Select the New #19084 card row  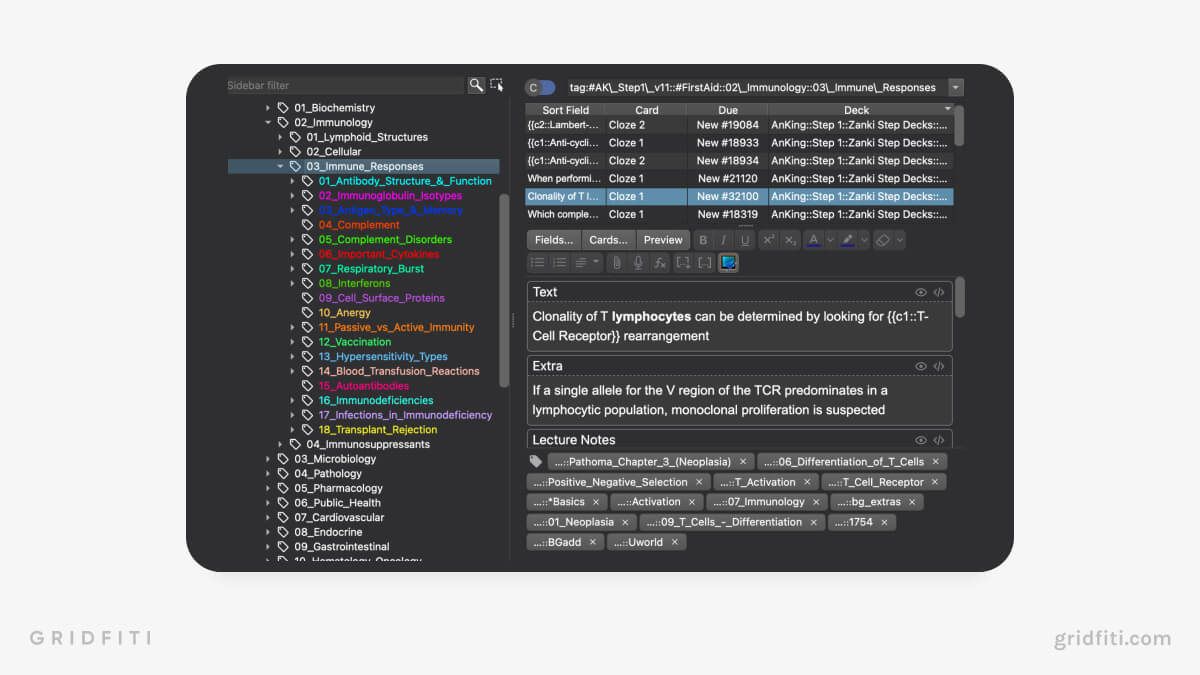click(739, 125)
